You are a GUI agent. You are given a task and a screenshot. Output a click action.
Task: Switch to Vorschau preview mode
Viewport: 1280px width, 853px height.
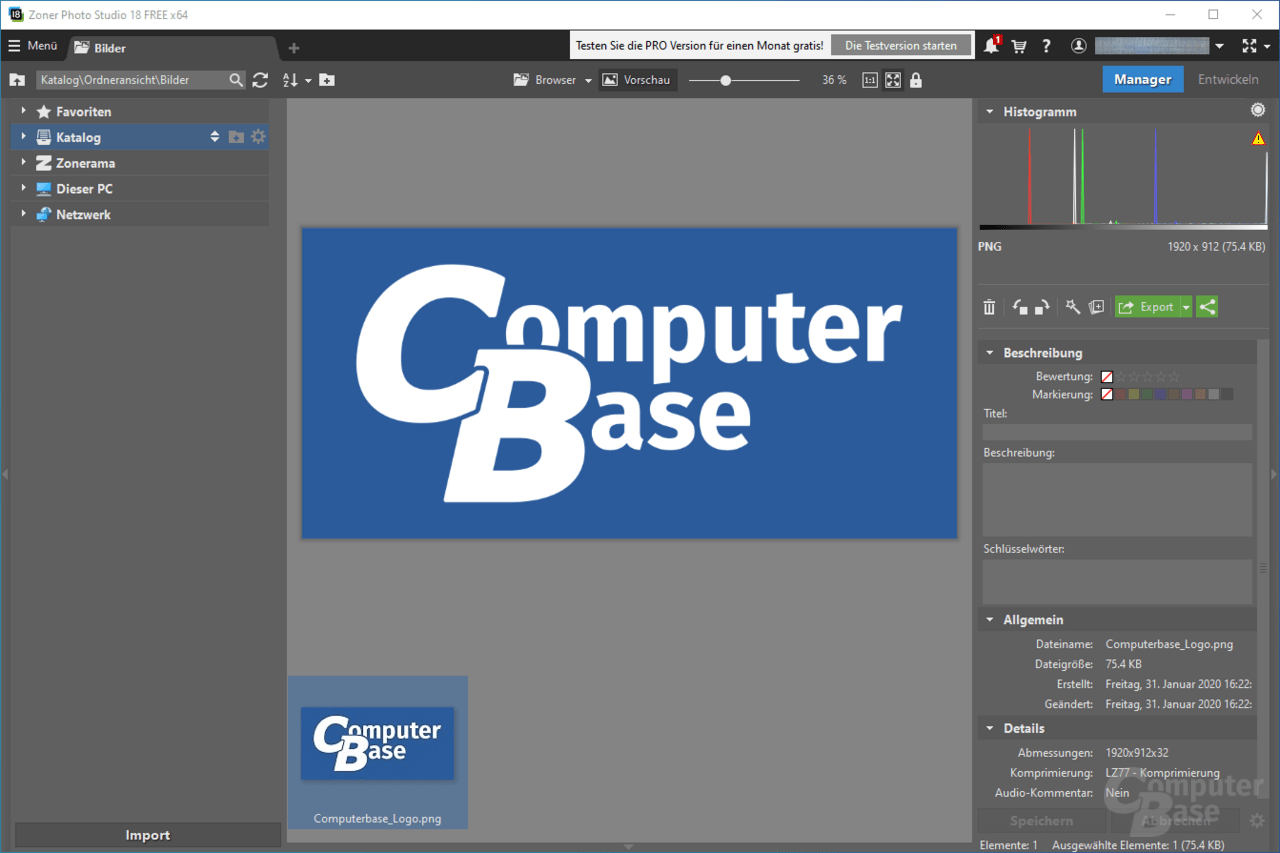point(637,80)
